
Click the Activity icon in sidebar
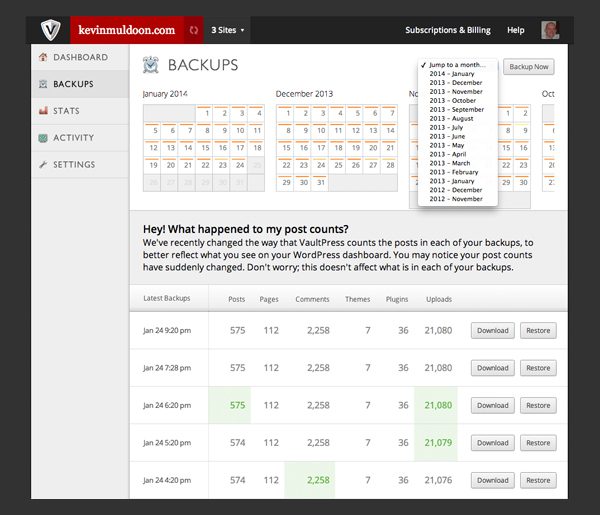(43, 138)
